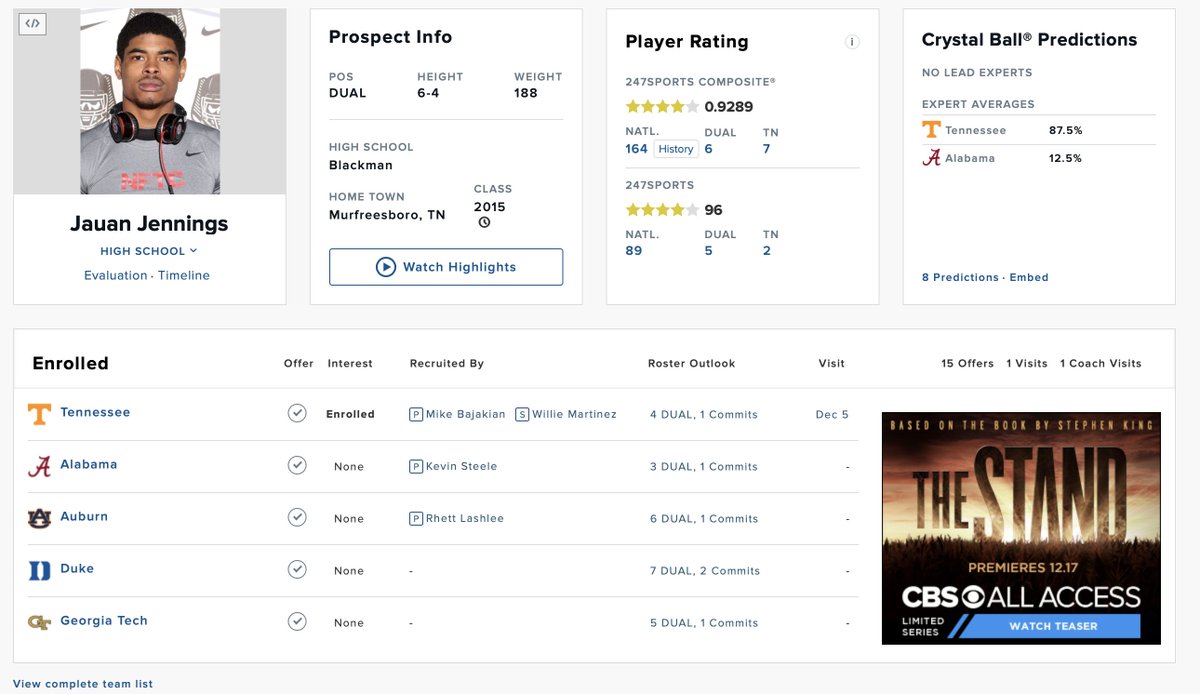The width and height of the screenshot is (1200, 694).
Task: Click Alabama 12.5% prediction value
Action: pos(1066,159)
